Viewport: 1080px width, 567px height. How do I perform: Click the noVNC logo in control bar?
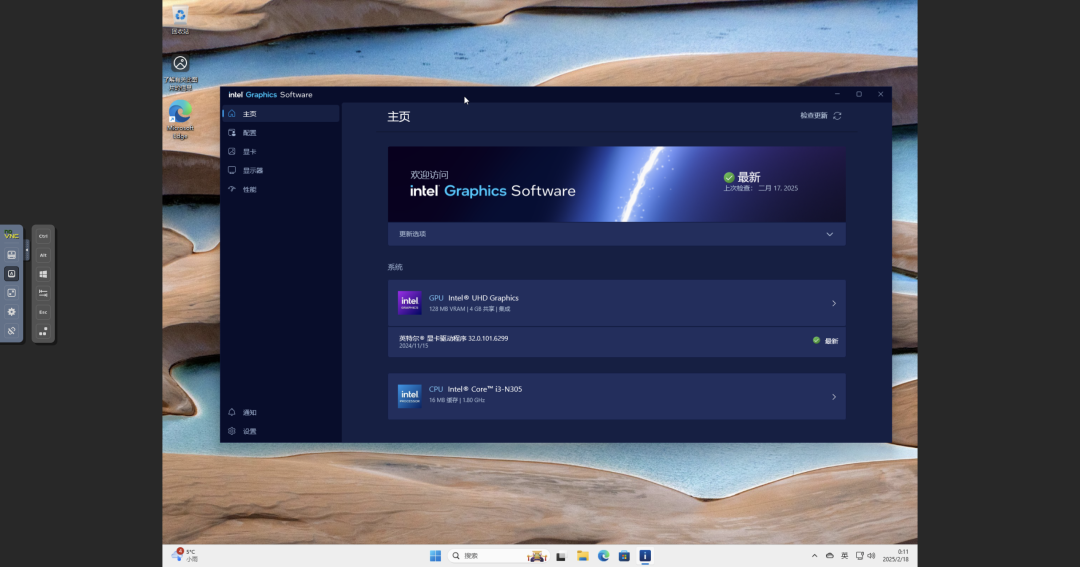[11, 235]
